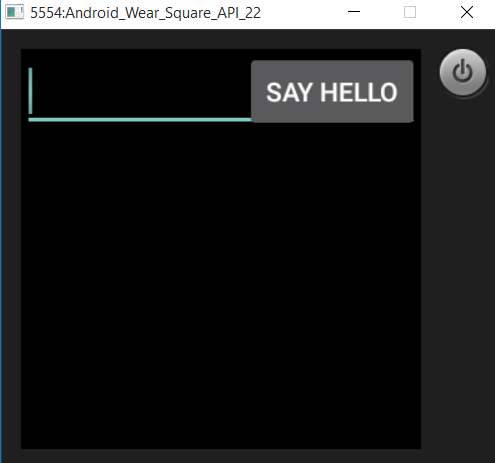Tap the center of the watch display
The width and height of the screenshot is (495, 463).
tap(221, 249)
